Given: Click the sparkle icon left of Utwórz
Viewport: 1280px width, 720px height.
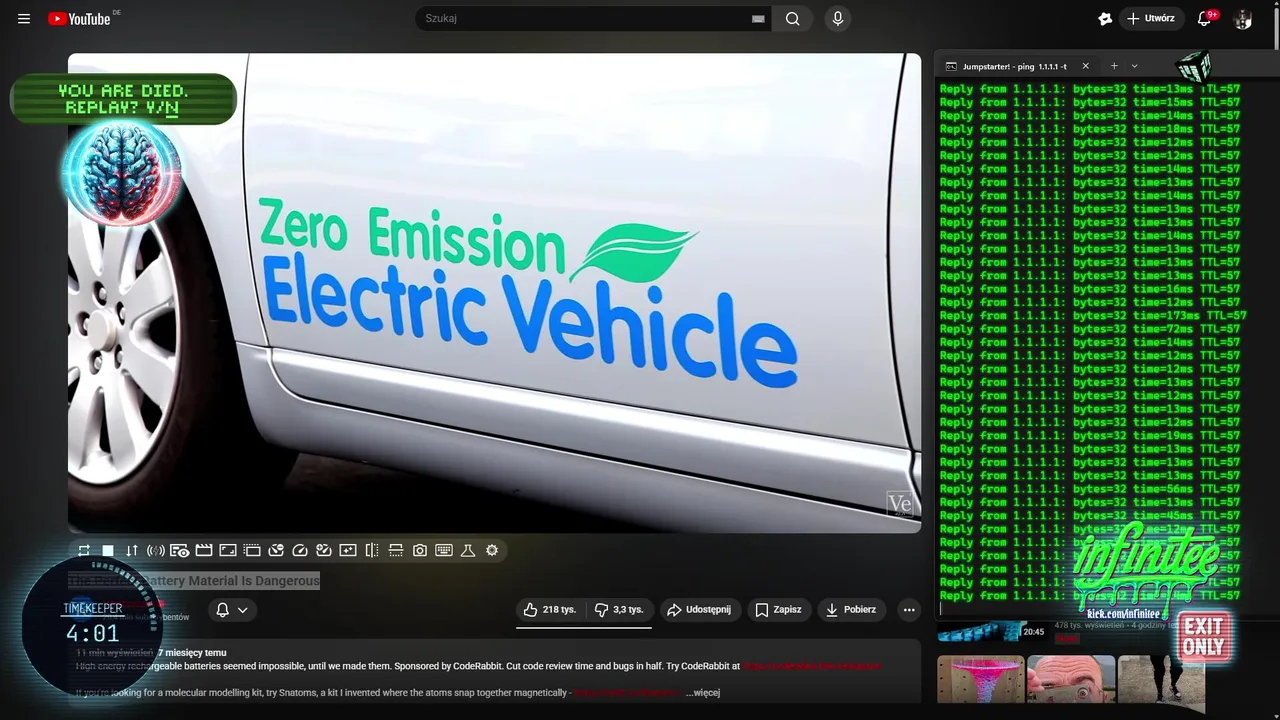Looking at the screenshot, I should coord(1105,19).
